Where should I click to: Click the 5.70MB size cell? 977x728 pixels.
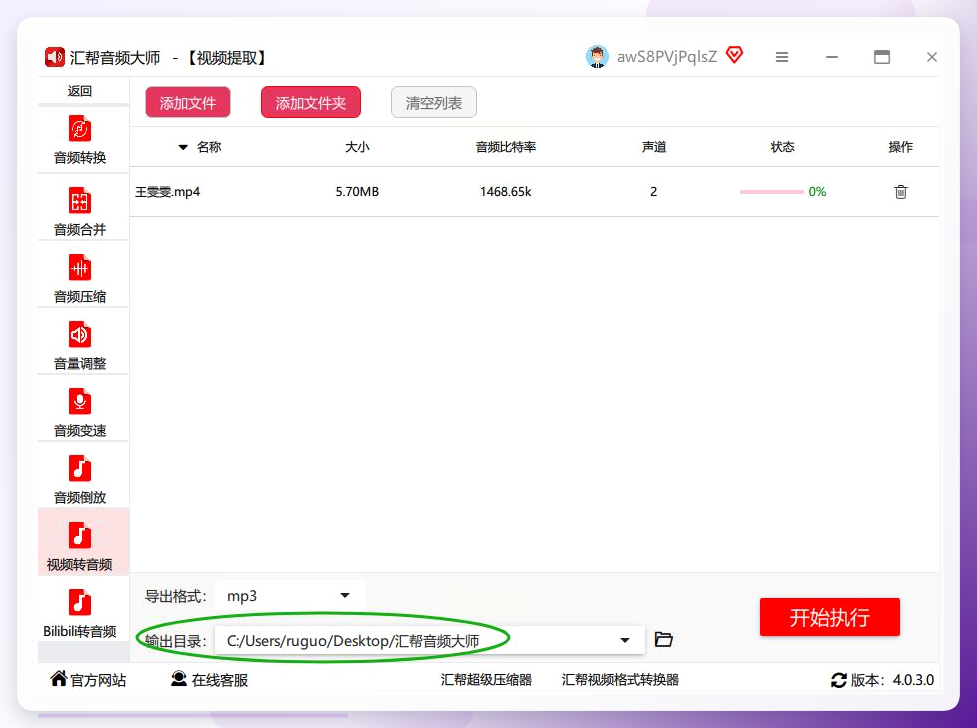click(357, 191)
